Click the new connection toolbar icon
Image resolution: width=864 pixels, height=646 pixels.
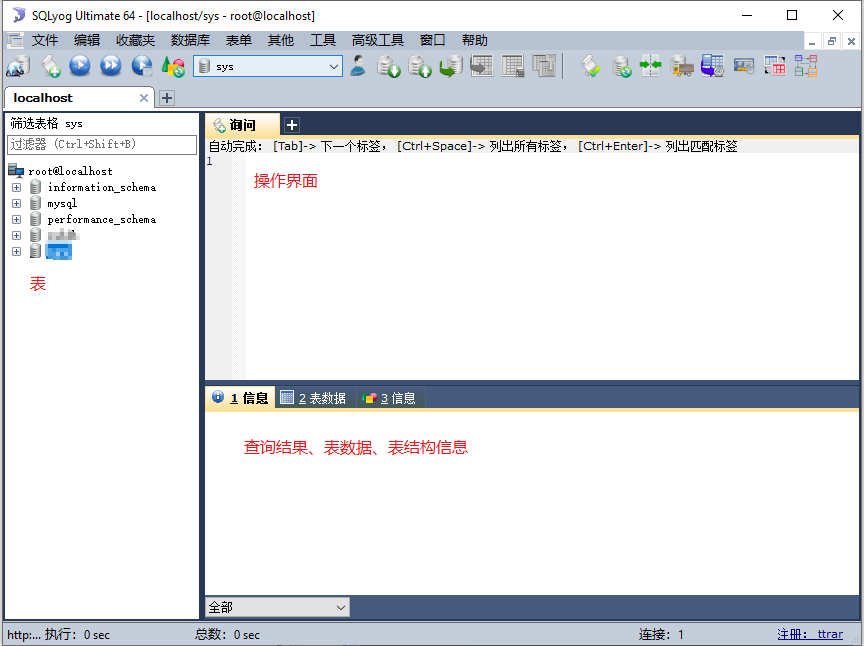tap(18, 66)
